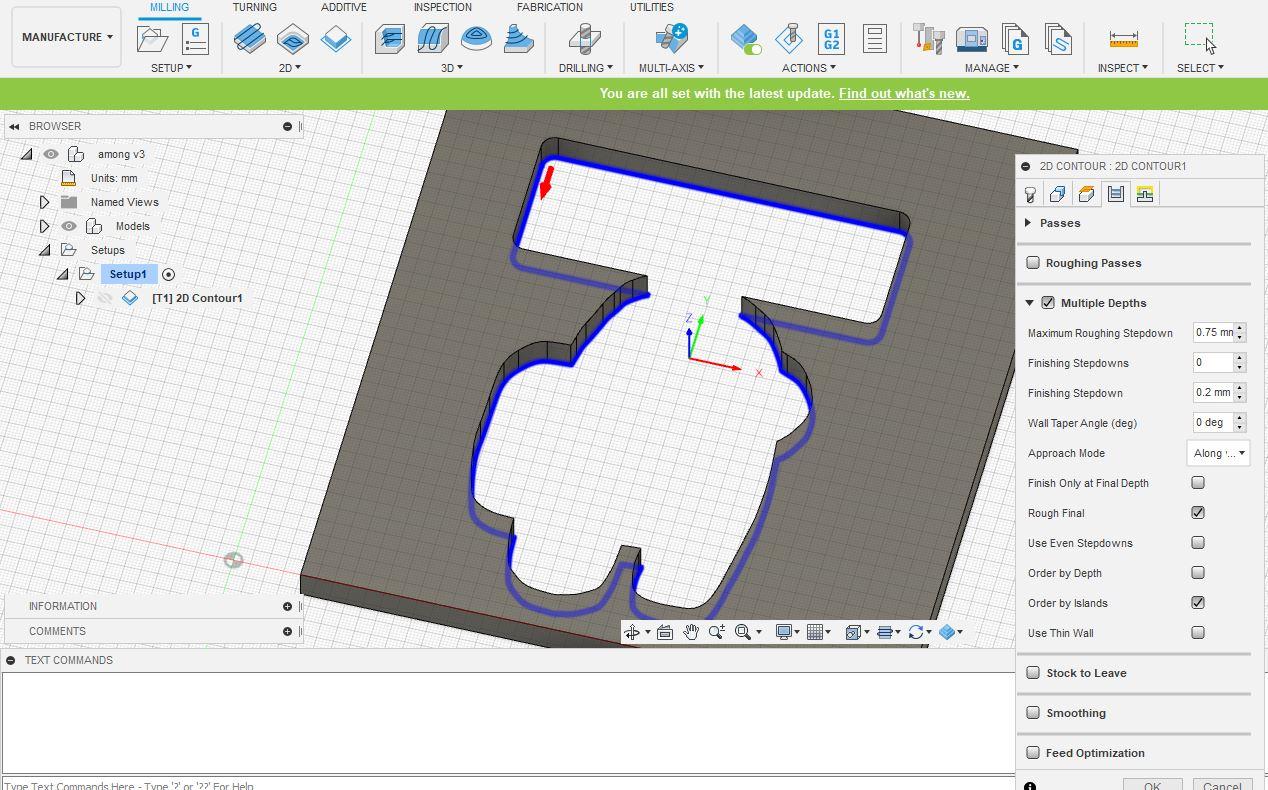Click OK in the 2D Contour dialog
Image resolution: width=1268 pixels, height=790 pixels.
(1152, 785)
